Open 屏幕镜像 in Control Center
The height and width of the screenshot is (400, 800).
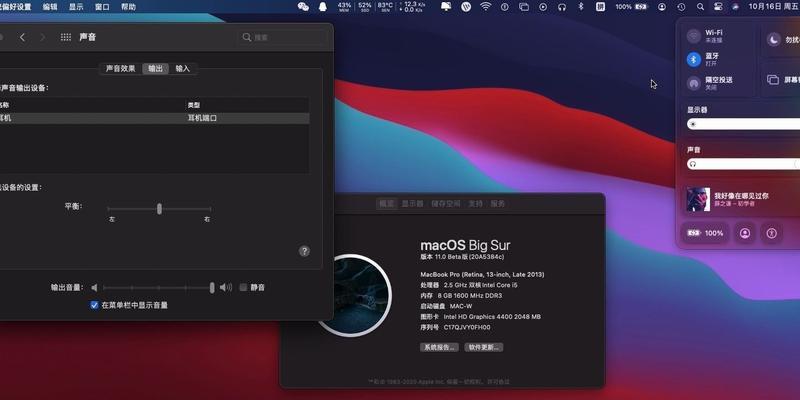coord(773,80)
